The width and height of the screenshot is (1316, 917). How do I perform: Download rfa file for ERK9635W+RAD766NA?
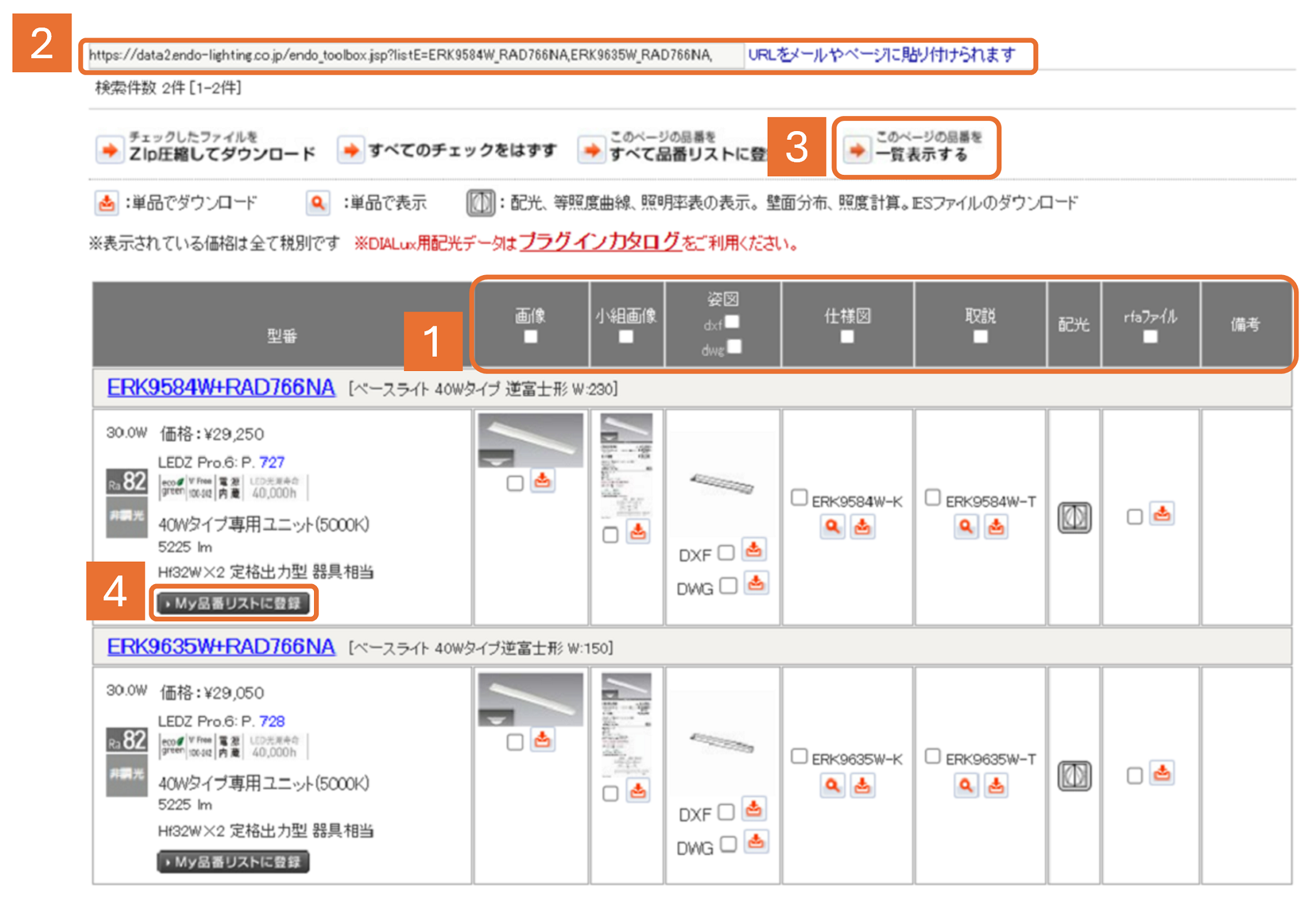[x=1162, y=773]
